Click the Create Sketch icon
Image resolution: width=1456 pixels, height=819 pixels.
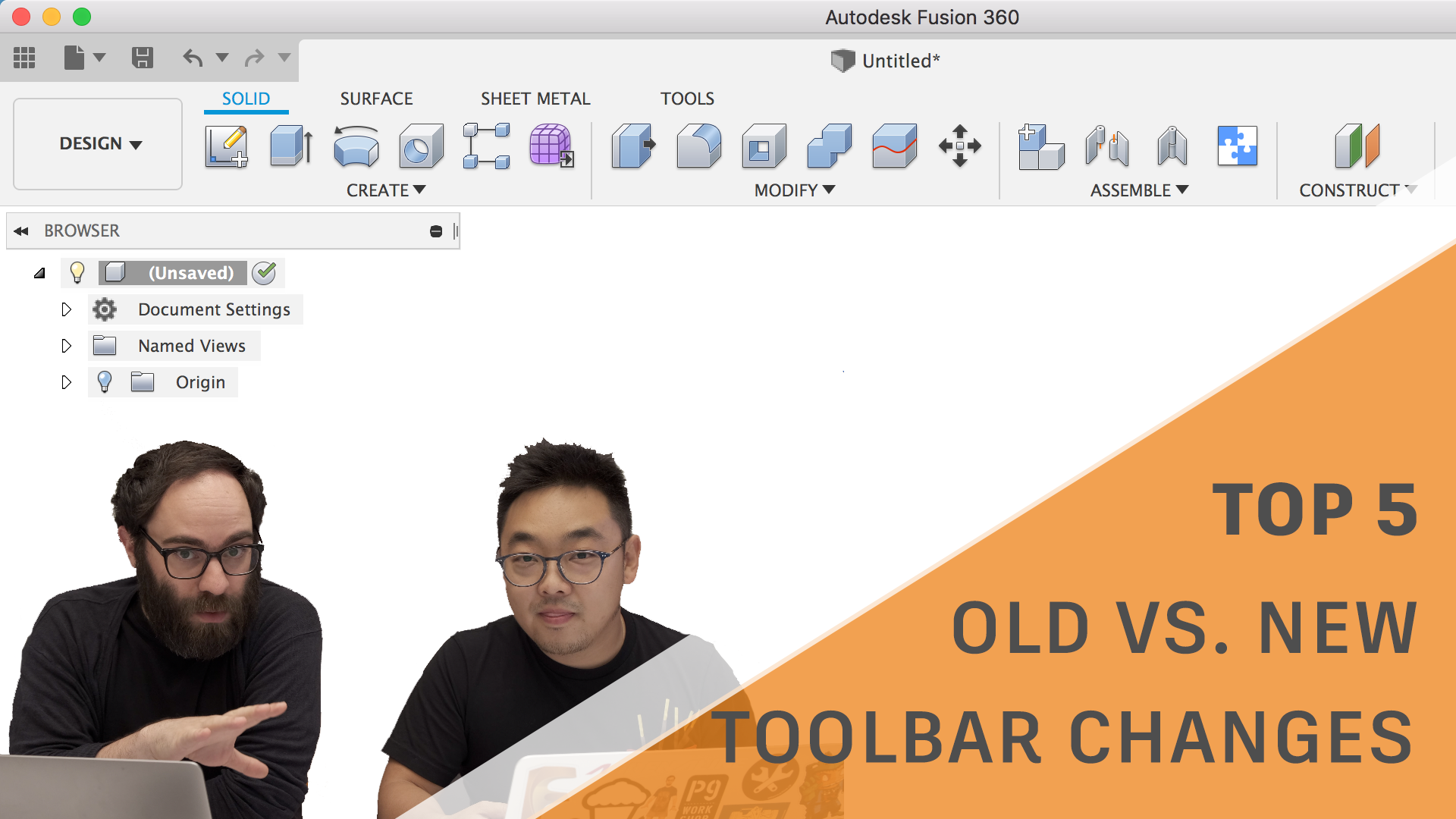pos(226,146)
